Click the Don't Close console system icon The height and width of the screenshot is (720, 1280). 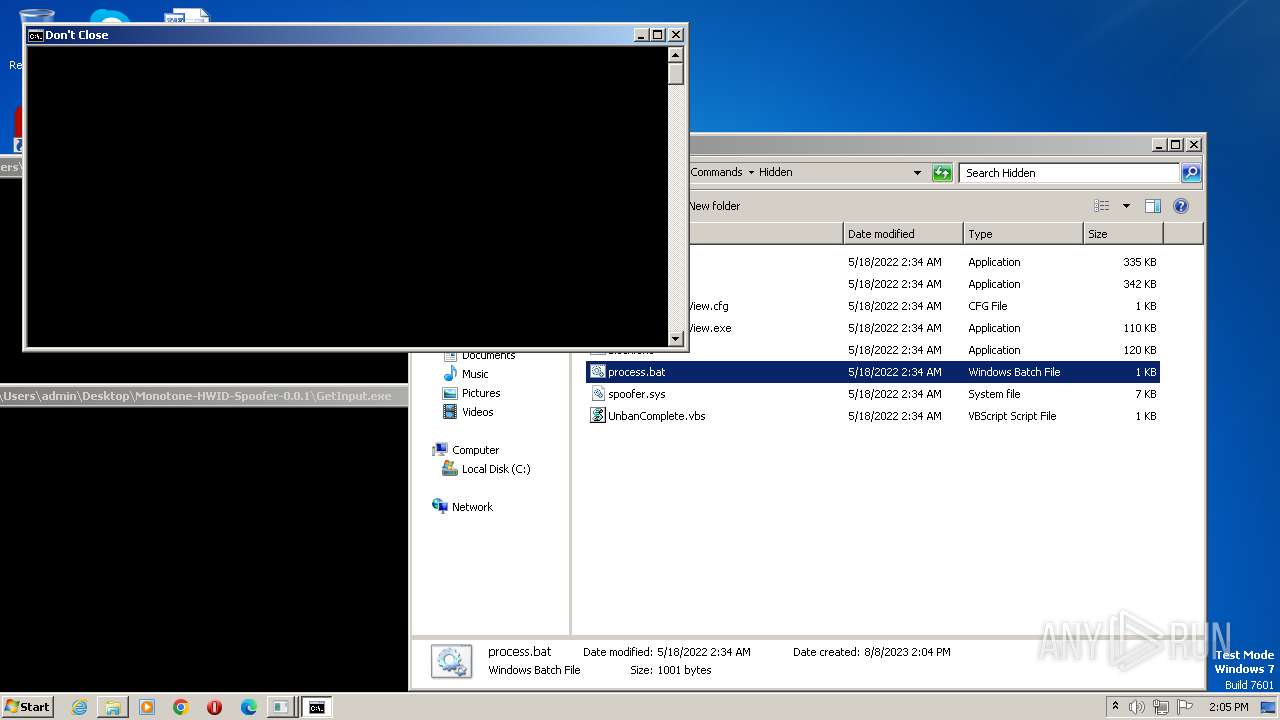(35, 35)
